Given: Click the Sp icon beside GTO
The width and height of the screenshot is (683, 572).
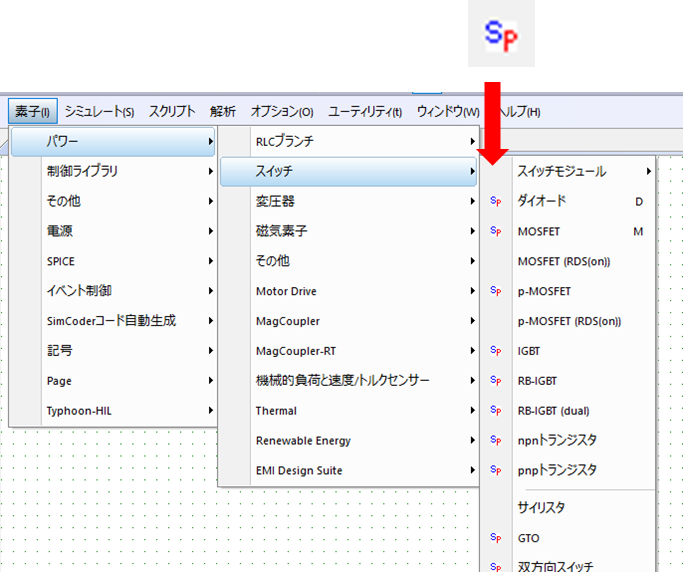Looking at the screenshot, I should coord(495,538).
